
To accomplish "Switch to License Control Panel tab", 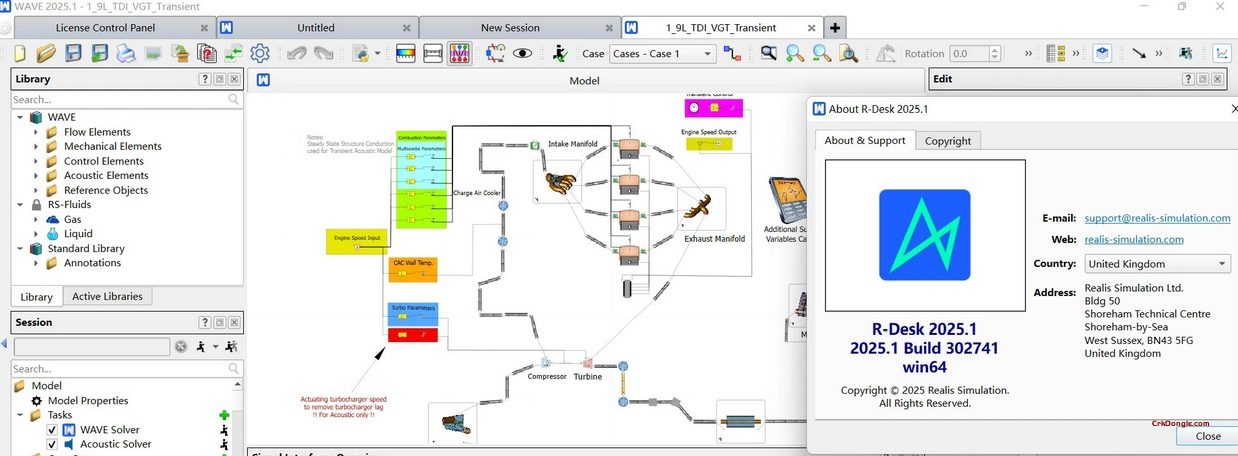I will click(105, 27).
